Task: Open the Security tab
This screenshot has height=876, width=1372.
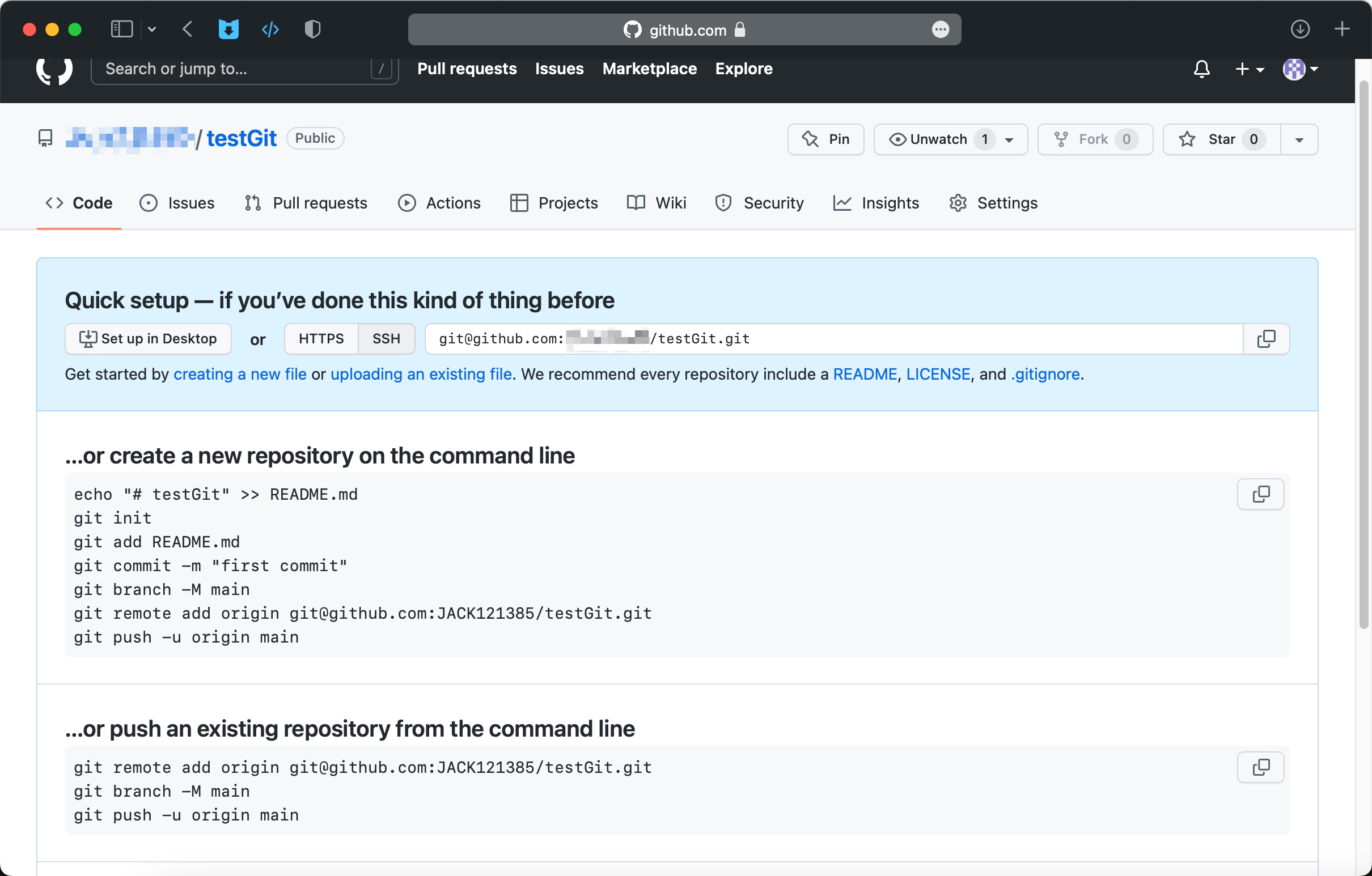Action: pyautogui.click(x=759, y=203)
